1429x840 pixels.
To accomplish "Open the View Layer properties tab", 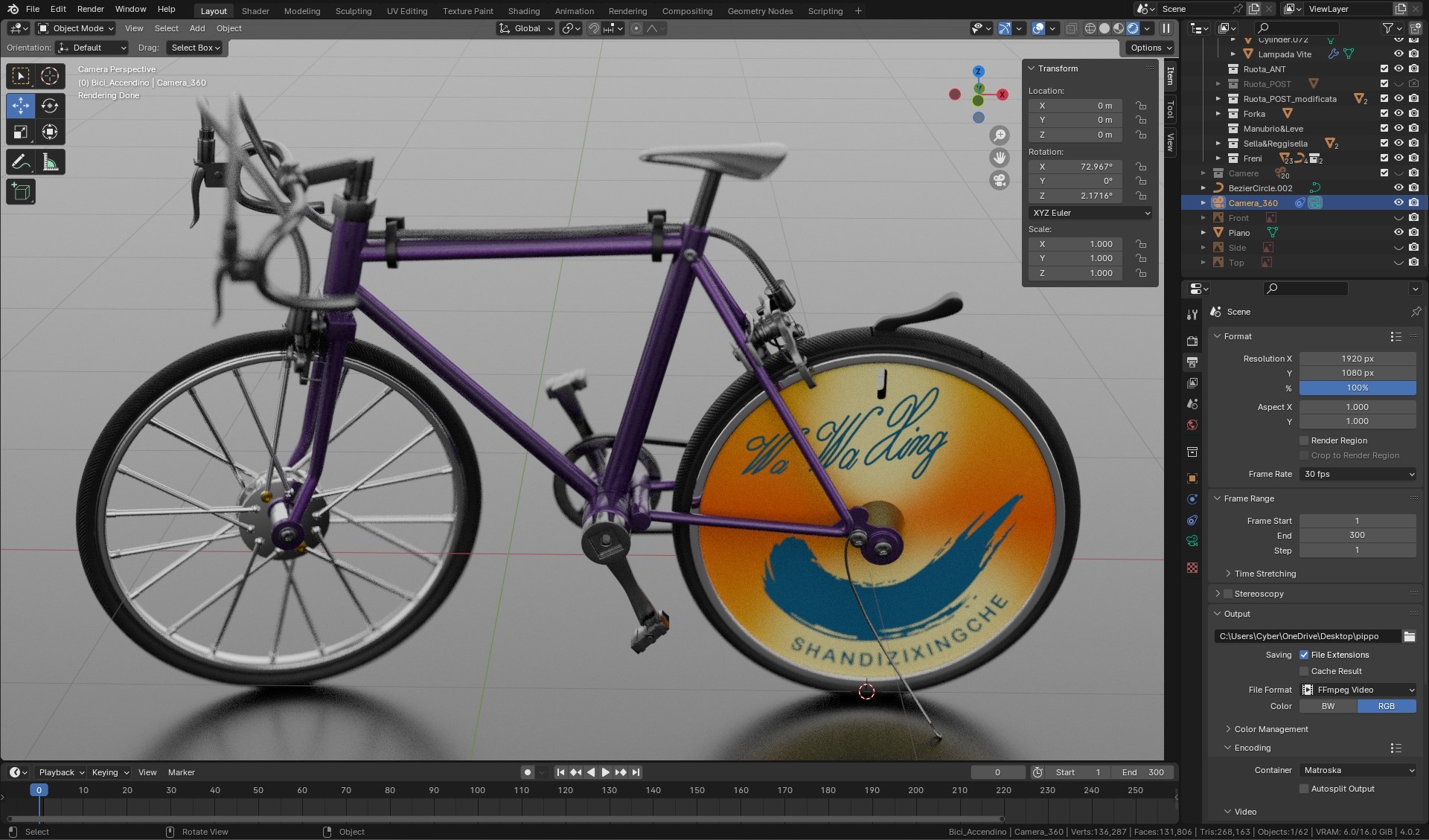I will pyautogui.click(x=1192, y=383).
